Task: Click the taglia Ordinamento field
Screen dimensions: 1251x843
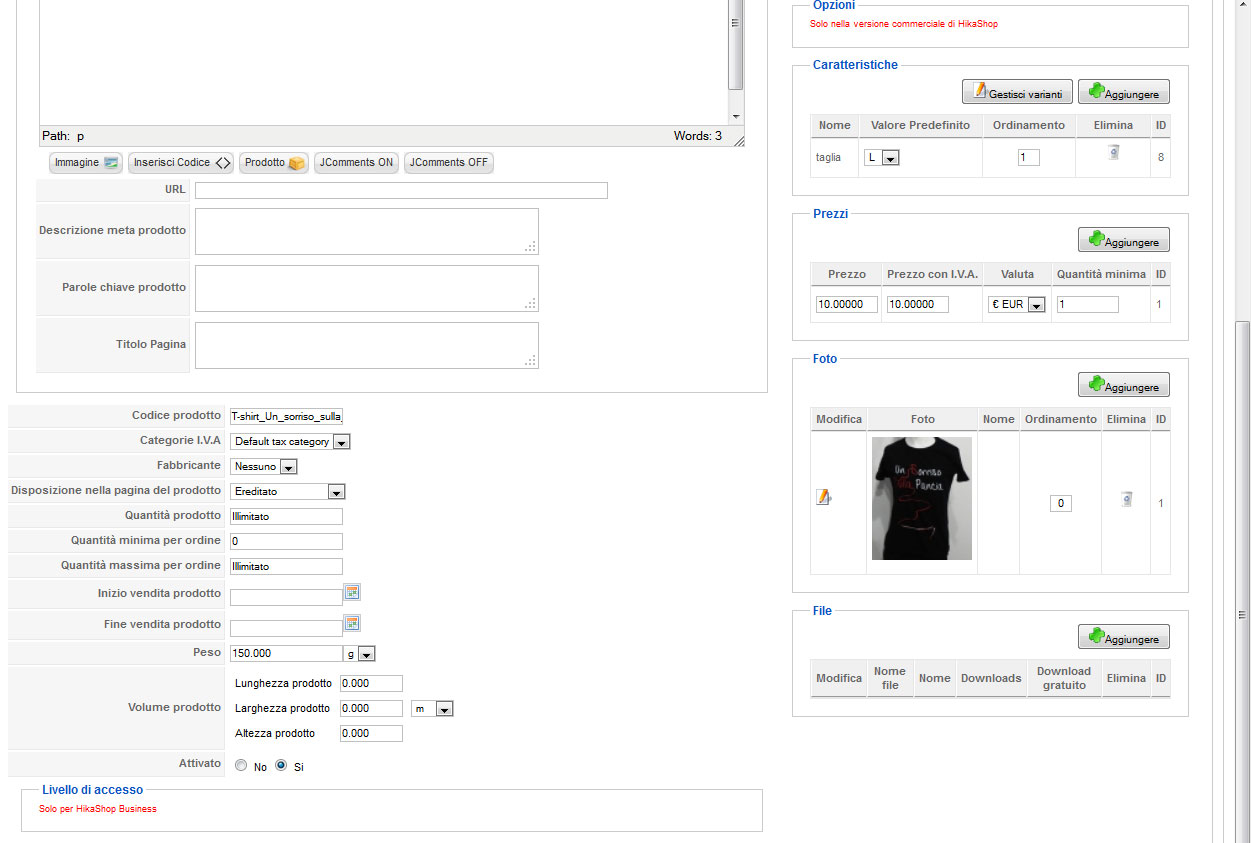Action: tap(1029, 158)
